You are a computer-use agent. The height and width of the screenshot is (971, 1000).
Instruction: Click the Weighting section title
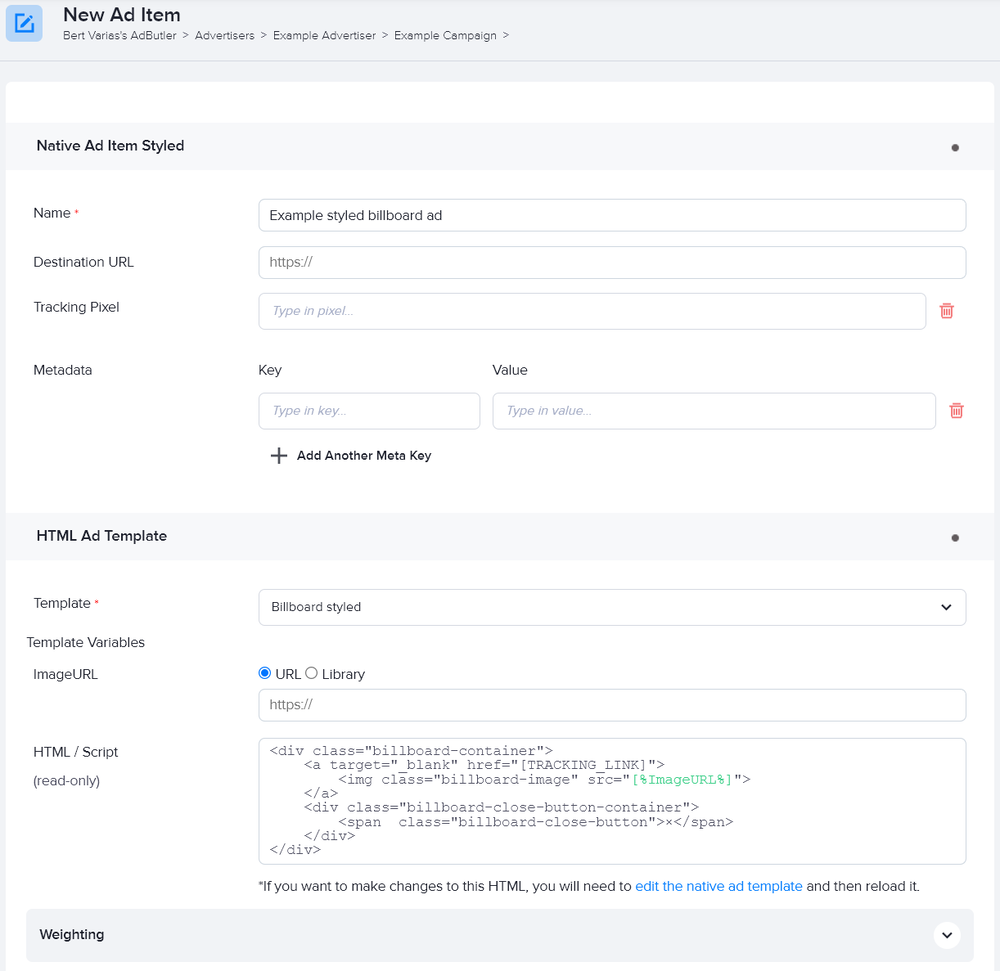(71, 935)
